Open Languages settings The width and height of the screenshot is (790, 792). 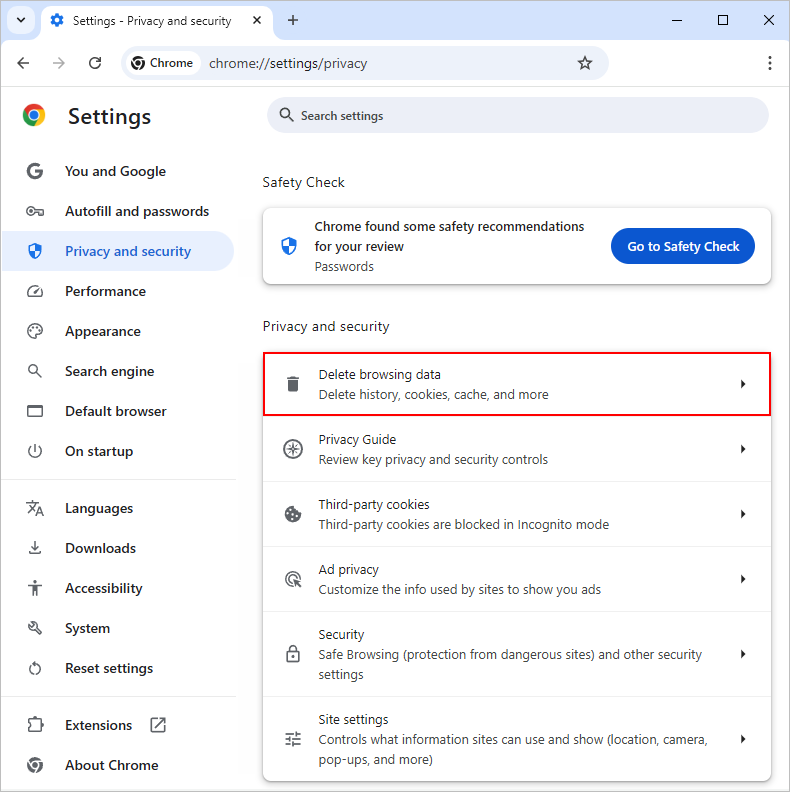[x=118, y=508]
